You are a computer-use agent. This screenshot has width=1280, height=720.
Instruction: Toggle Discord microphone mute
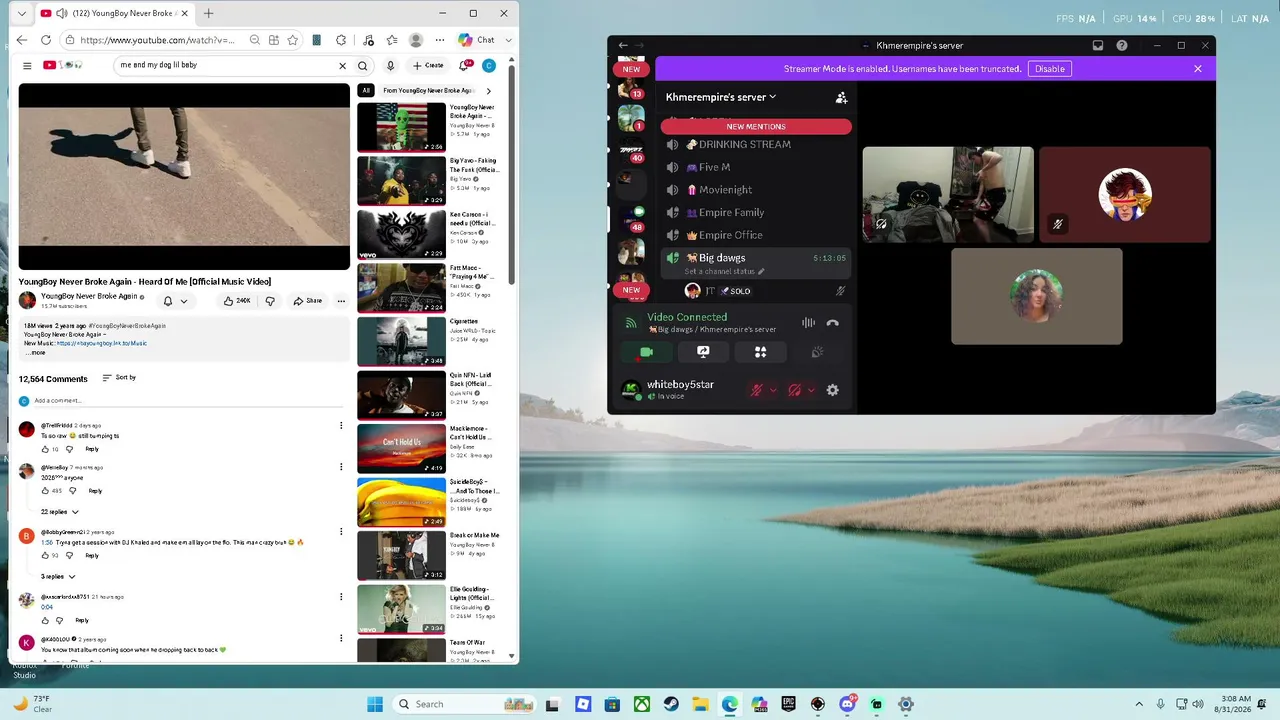coord(757,390)
